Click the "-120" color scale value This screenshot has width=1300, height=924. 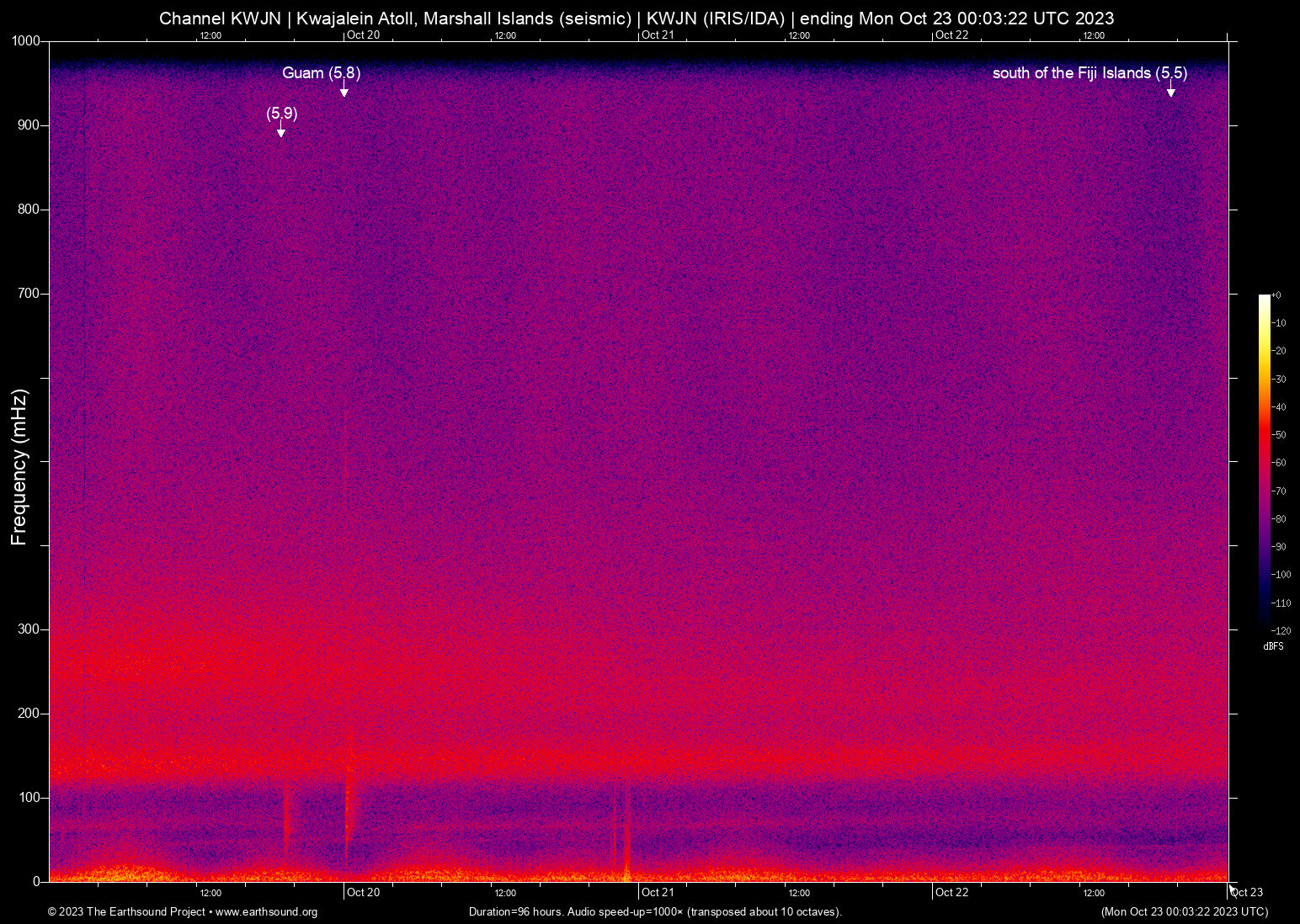click(1281, 631)
